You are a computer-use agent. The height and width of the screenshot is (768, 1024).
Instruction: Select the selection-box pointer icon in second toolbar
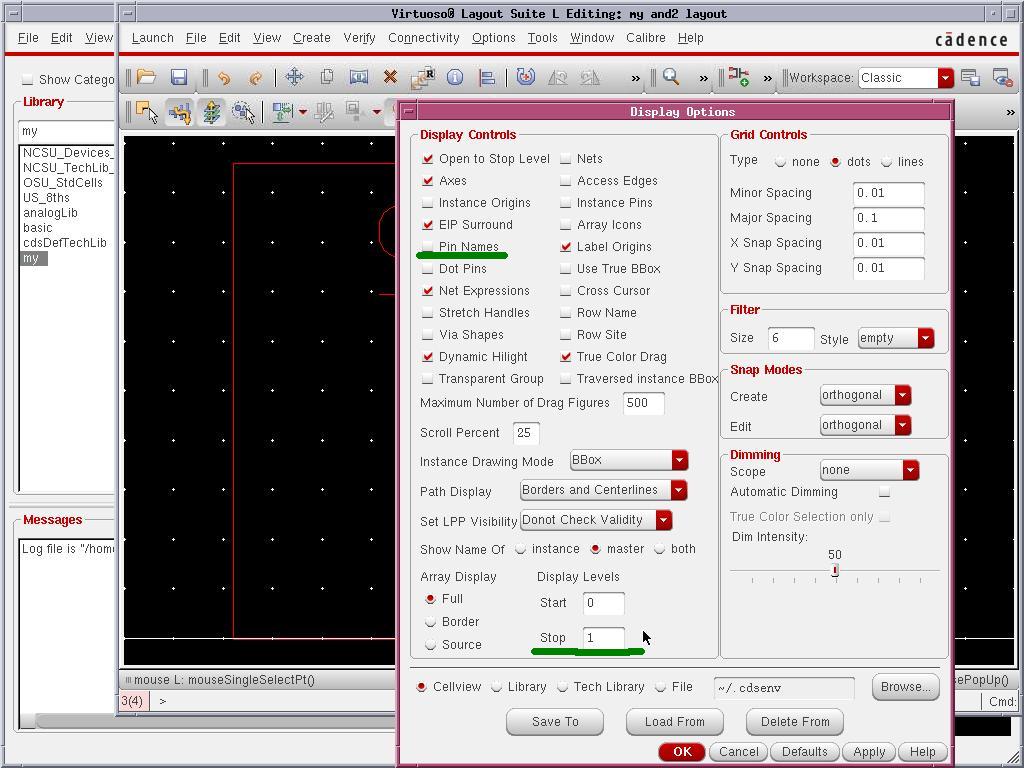[147, 112]
